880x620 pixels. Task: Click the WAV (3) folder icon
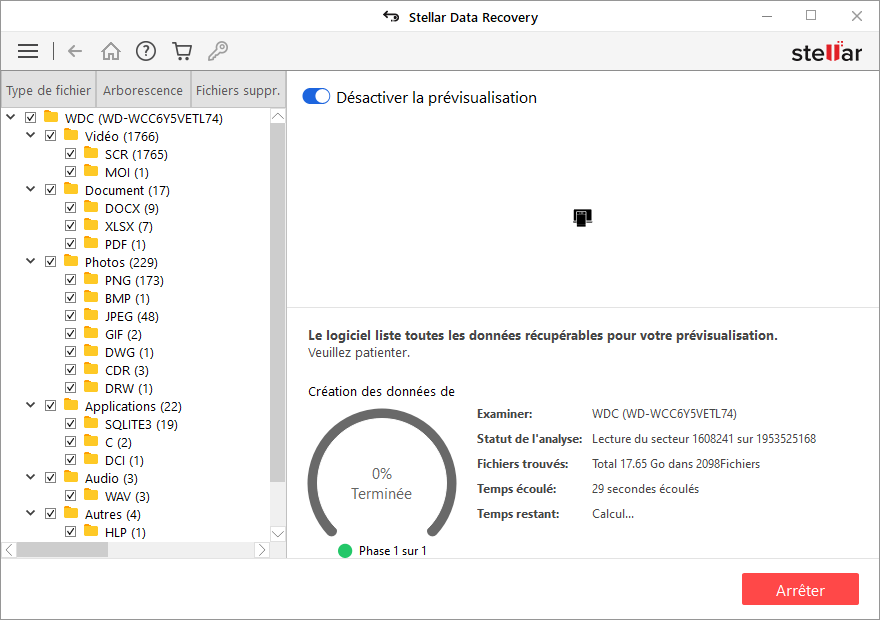(91, 495)
